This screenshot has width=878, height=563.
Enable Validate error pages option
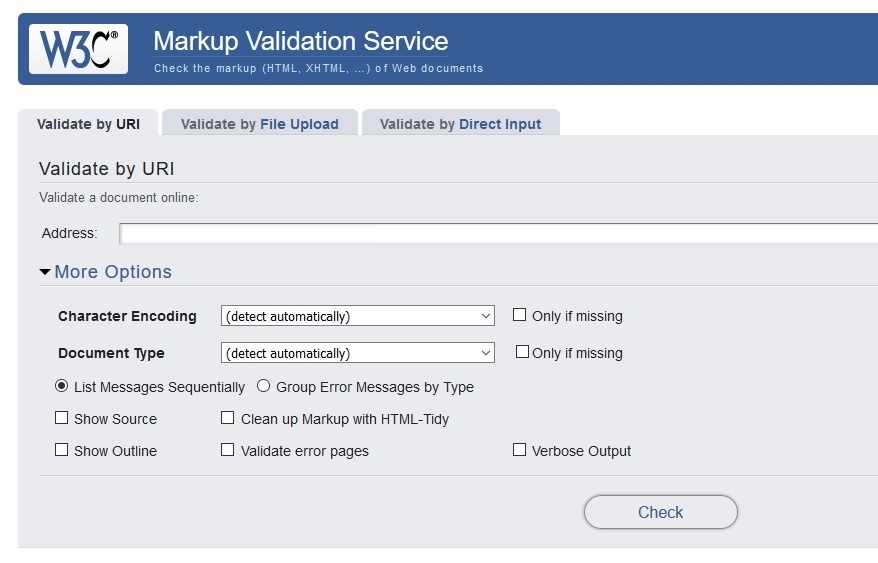click(x=228, y=451)
